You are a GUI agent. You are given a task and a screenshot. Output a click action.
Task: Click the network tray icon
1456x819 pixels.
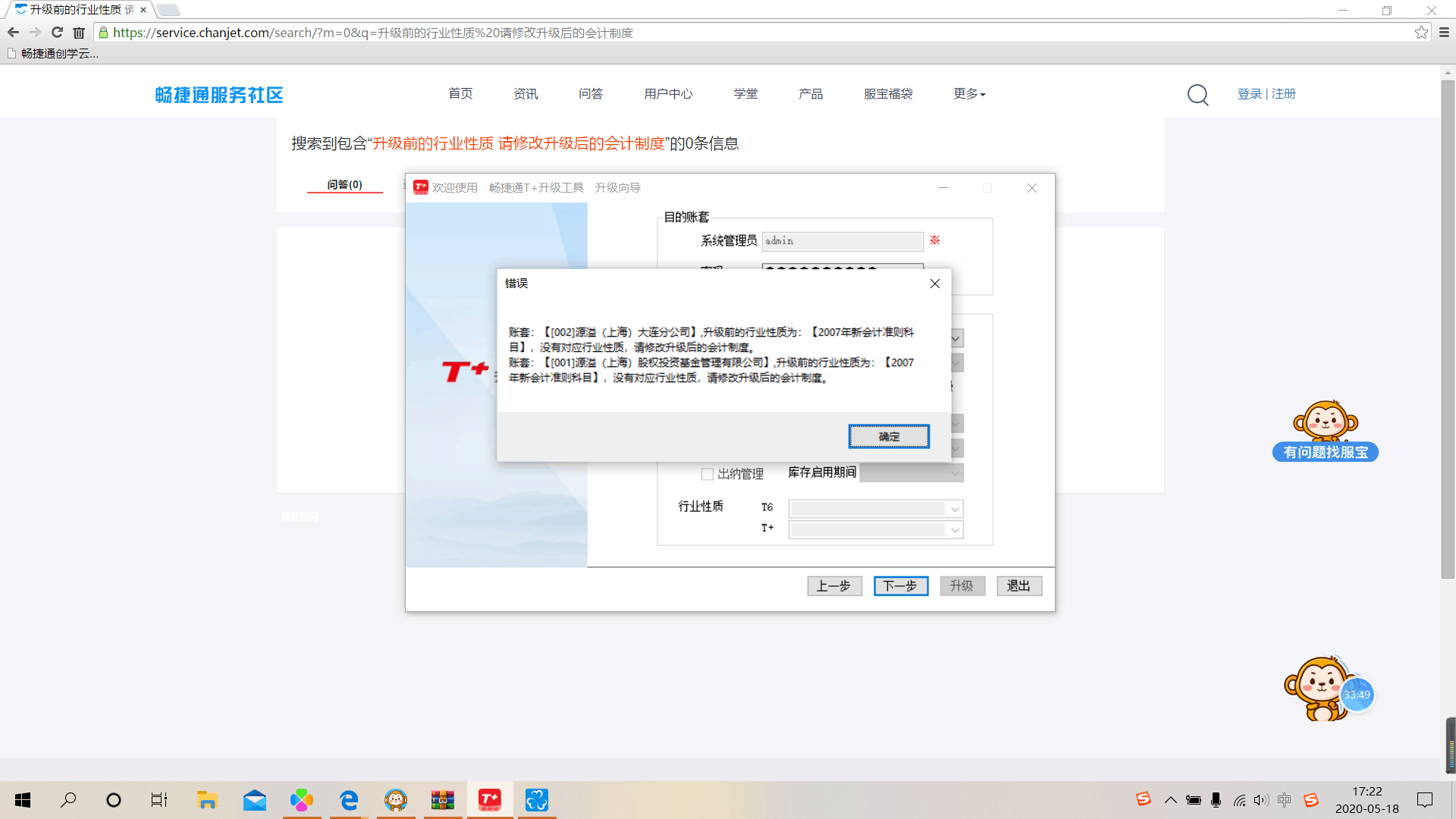(x=1239, y=800)
